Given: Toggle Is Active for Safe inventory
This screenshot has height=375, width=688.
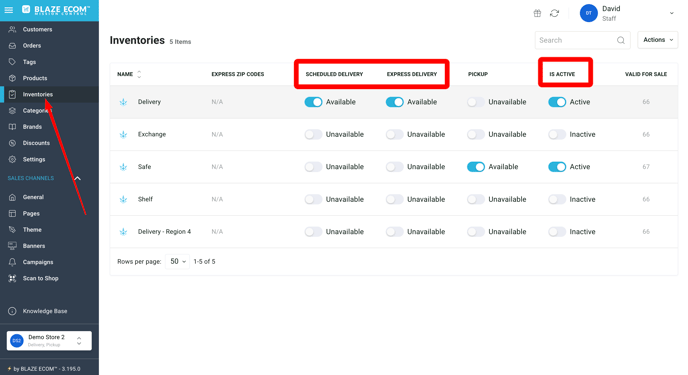Looking at the screenshot, I should pyautogui.click(x=557, y=167).
